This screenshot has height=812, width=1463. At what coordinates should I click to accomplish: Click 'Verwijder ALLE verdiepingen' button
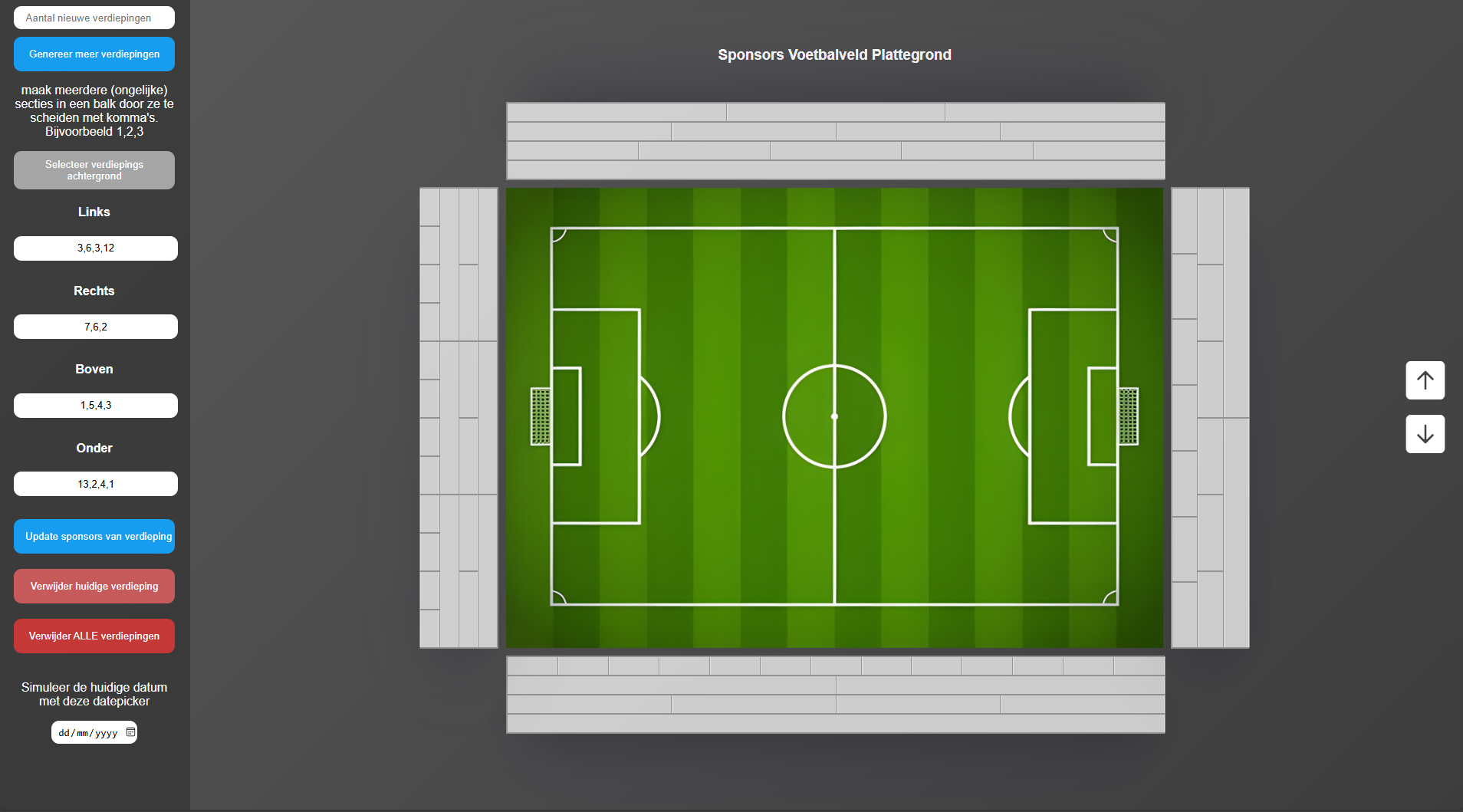(x=94, y=636)
